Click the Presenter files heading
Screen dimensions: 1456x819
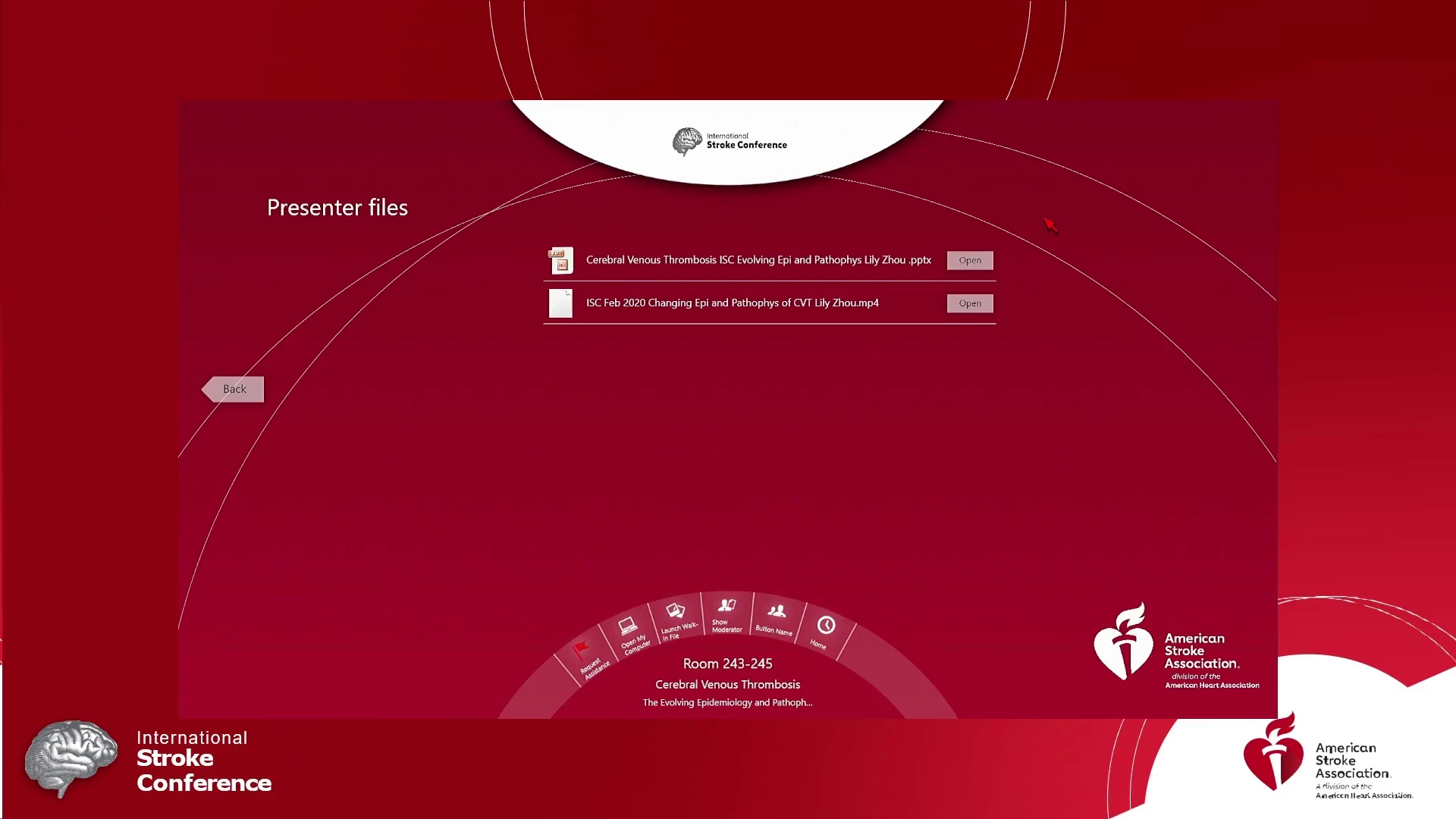point(337,208)
